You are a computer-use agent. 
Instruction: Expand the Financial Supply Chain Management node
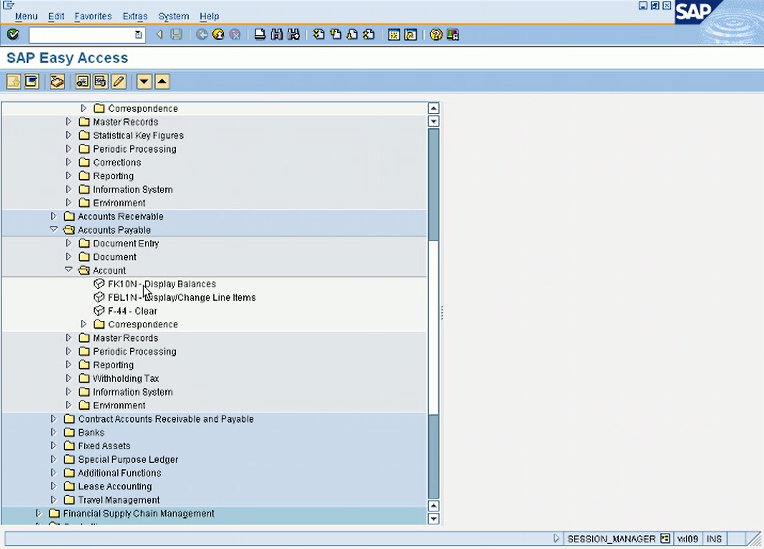pyautogui.click(x=38, y=513)
